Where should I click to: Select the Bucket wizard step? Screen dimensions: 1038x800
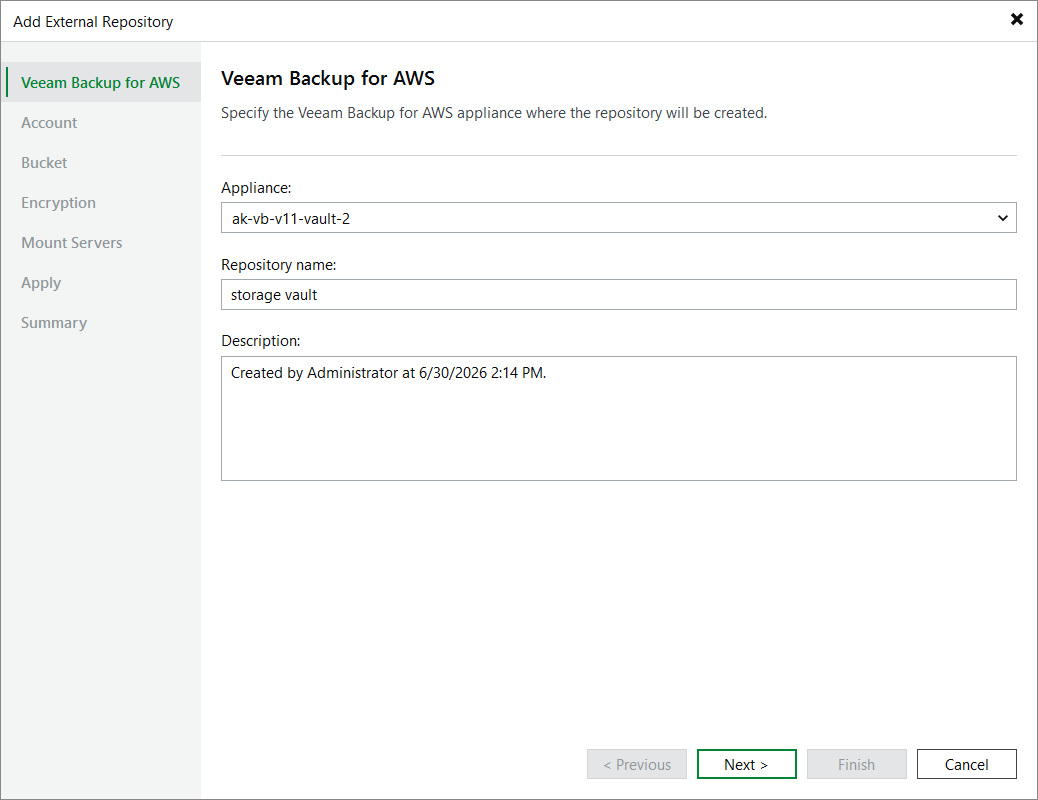click(x=44, y=163)
